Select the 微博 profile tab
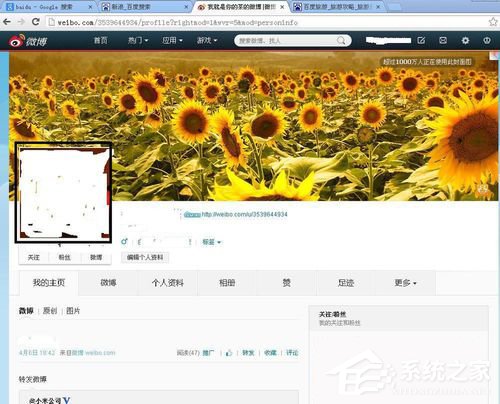Viewport: 500px width, 404px height. pyautogui.click(x=108, y=283)
